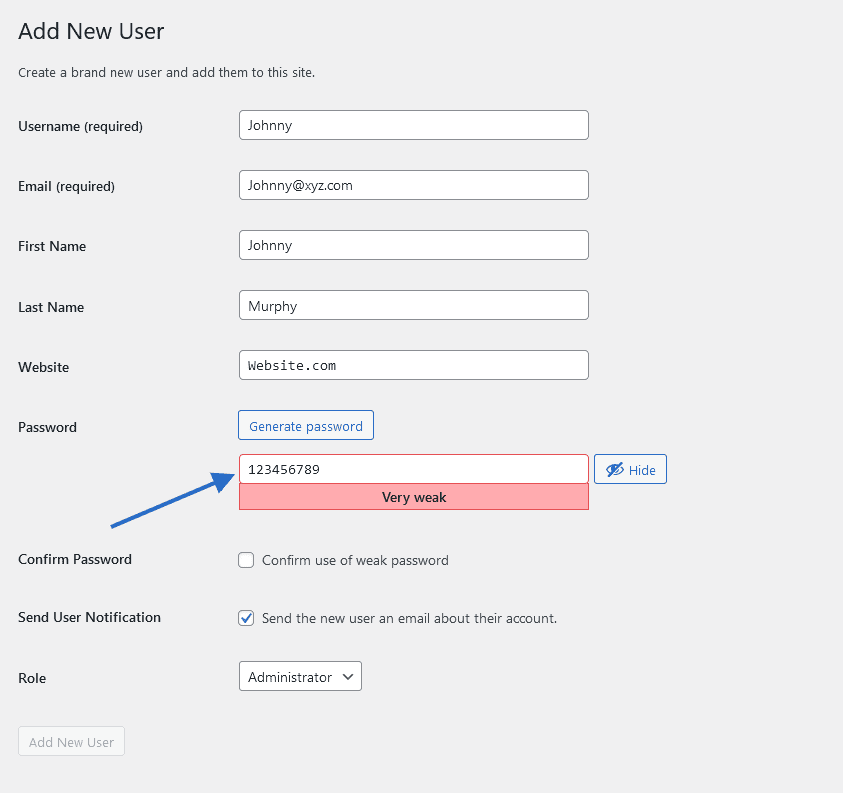Click the 'Confirm use of weak password' text

point(355,560)
